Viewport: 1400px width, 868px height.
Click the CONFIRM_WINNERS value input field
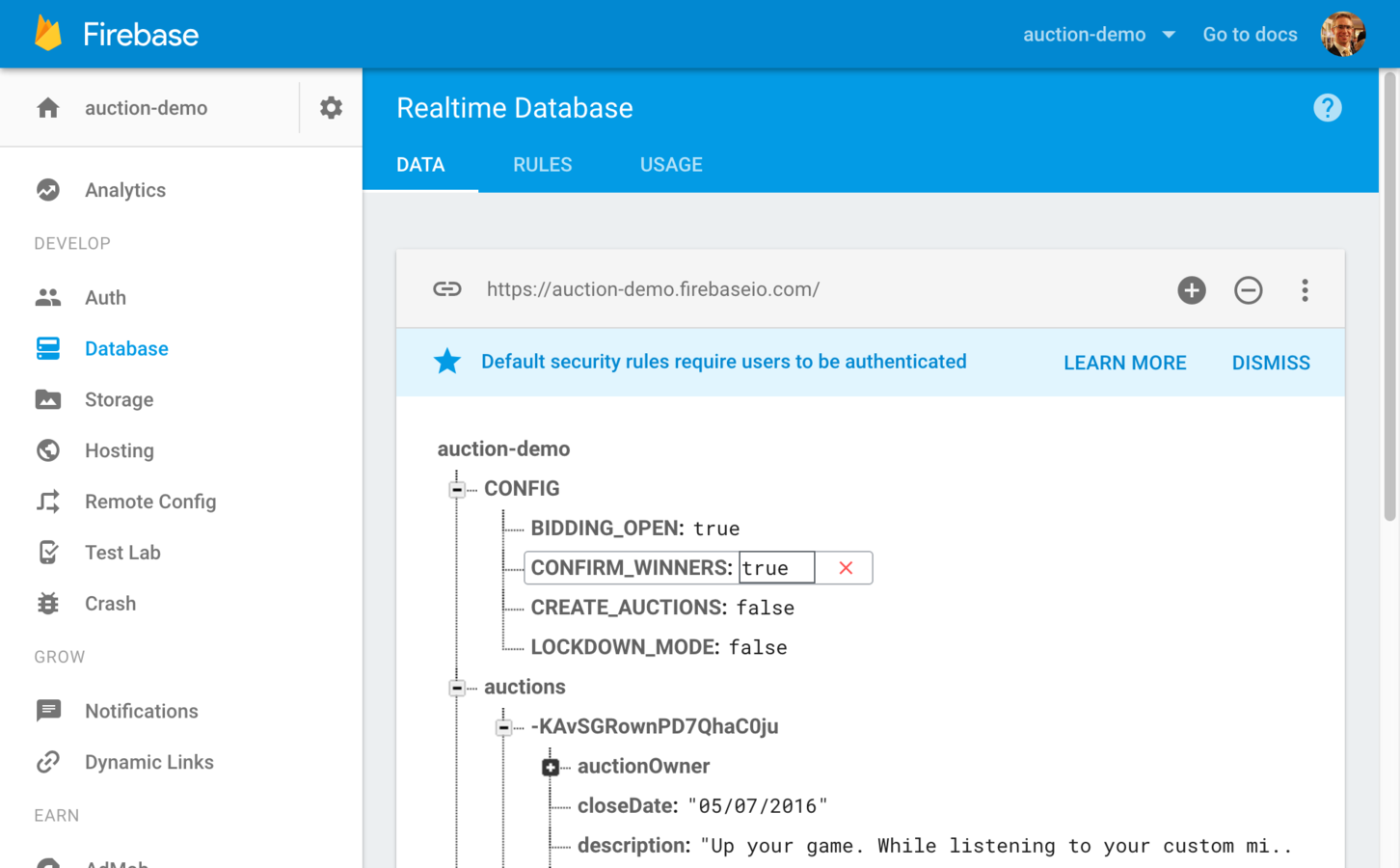click(776, 568)
